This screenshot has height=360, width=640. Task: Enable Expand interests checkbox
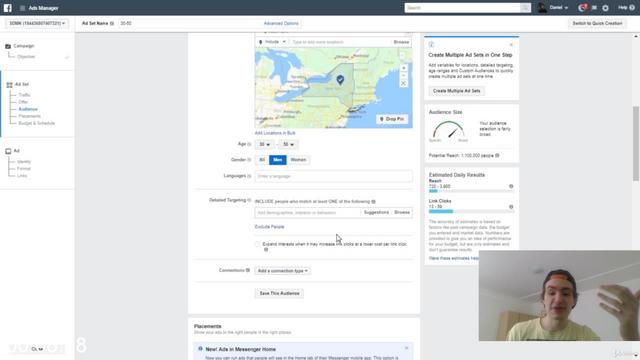pos(258,244)
